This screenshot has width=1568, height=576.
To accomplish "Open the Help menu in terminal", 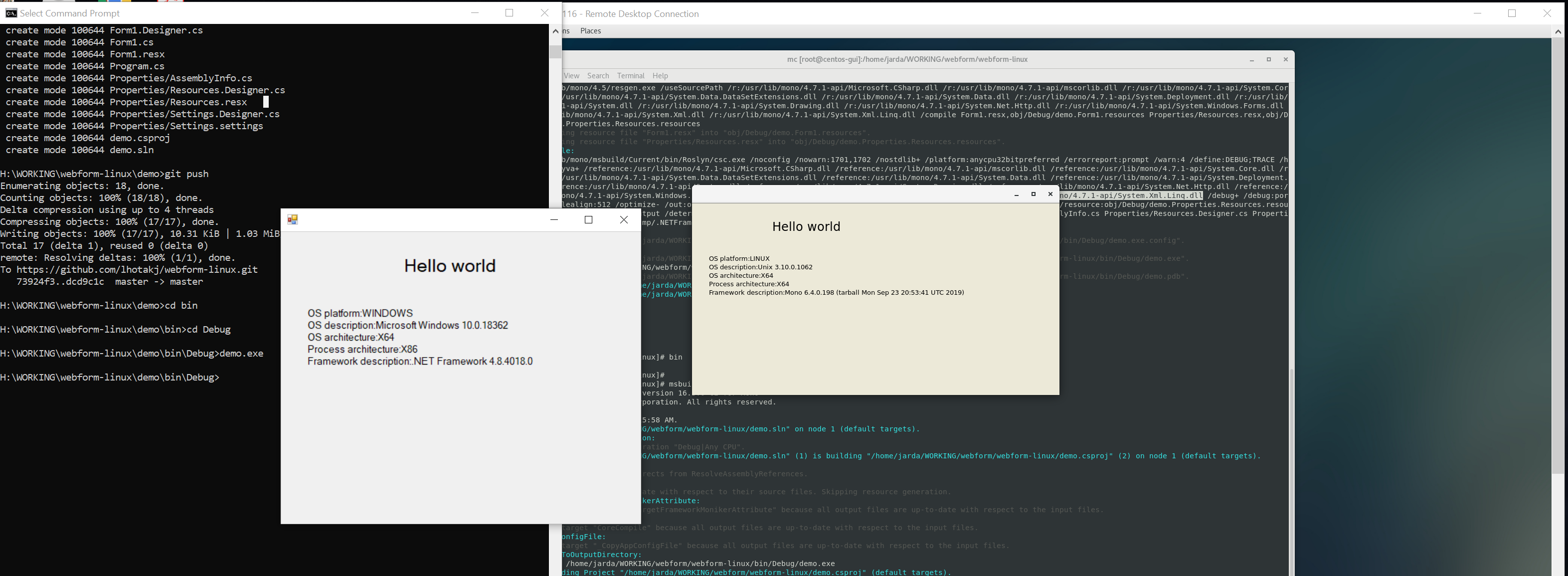I will coord(660,76).
